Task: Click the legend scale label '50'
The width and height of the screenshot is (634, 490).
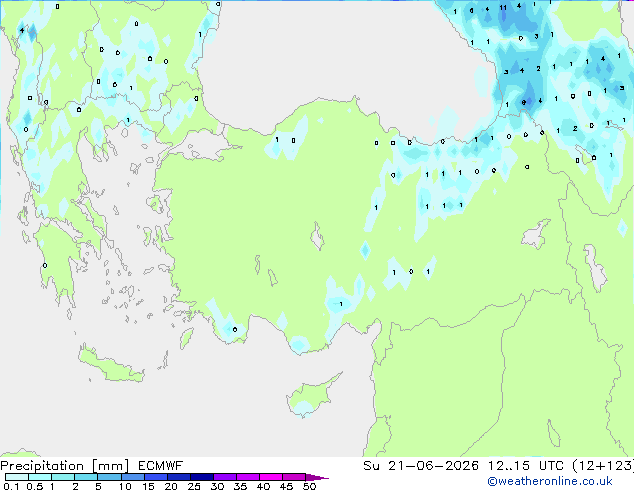Action: [309, 486]
